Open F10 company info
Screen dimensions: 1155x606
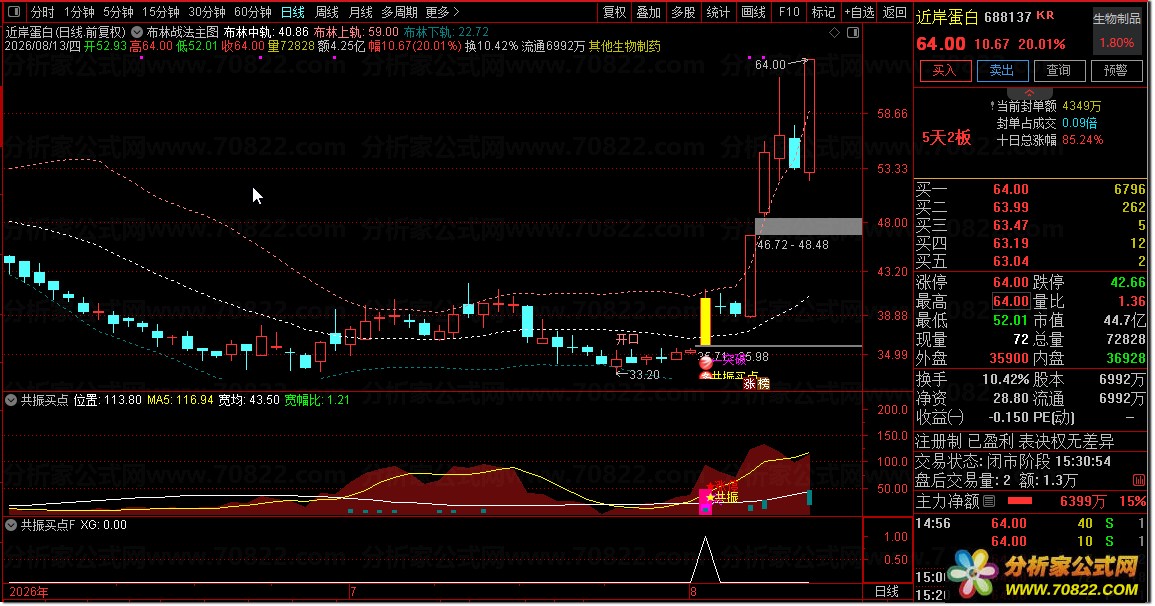788,12
